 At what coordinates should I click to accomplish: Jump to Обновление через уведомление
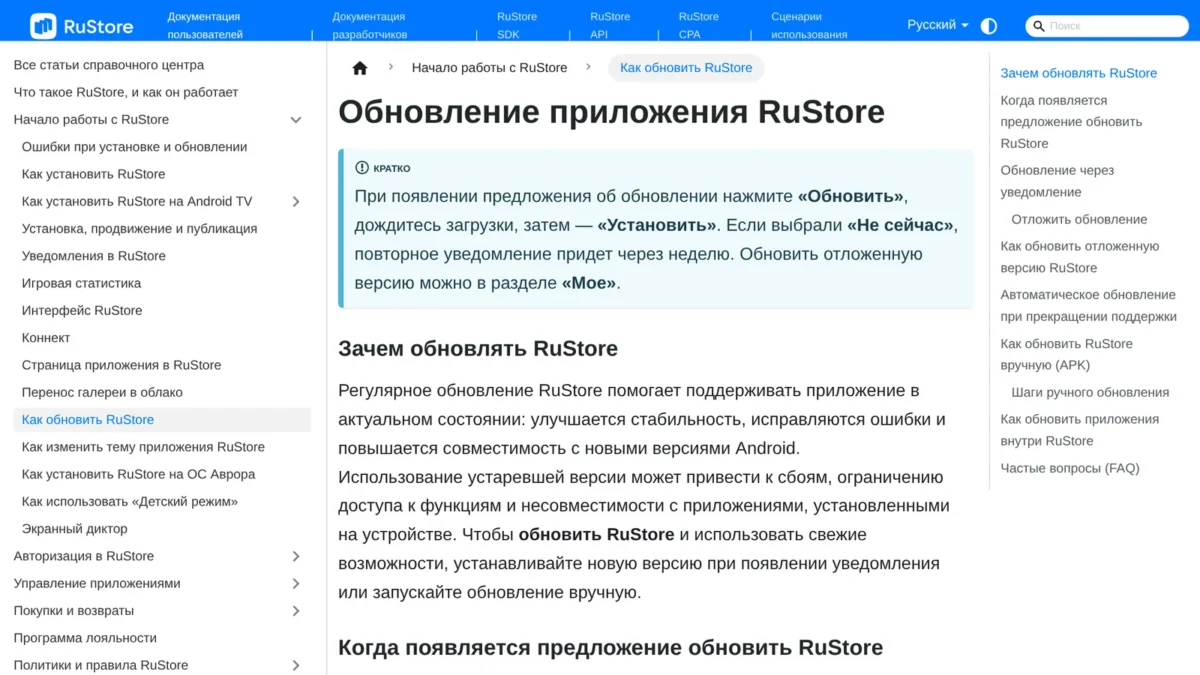click(1057, 181)
